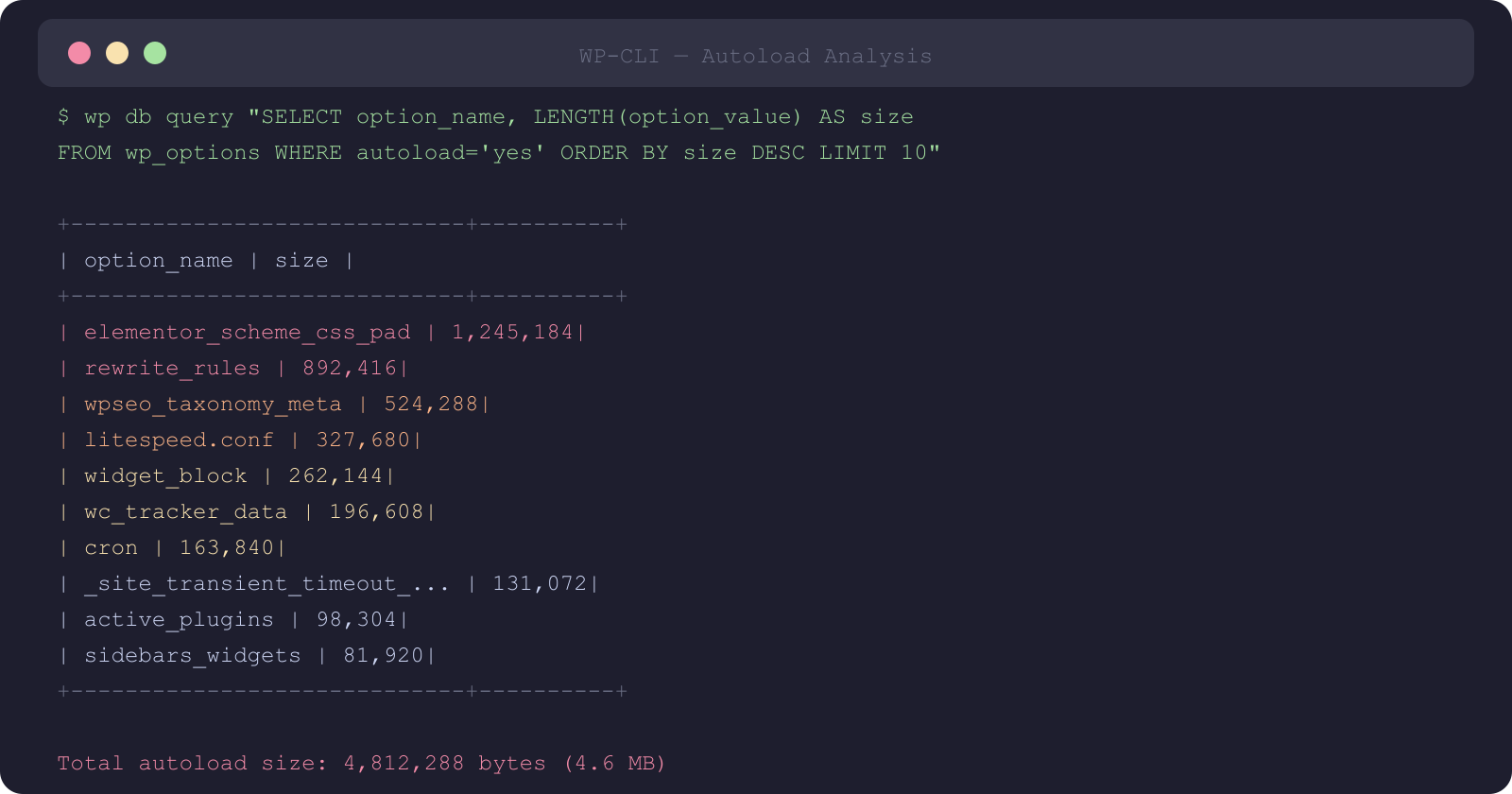Click the sidebars_widgets table row
The image size is (1512, 794).
click(x=193, y=655)
